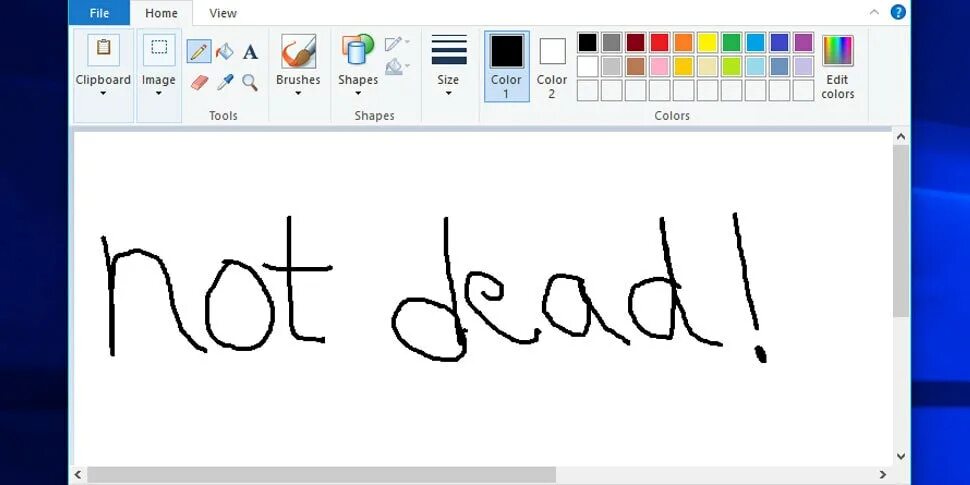Activate Color 1 foreground button
This screenshot has width=970, height=485.
click(507, 67)
